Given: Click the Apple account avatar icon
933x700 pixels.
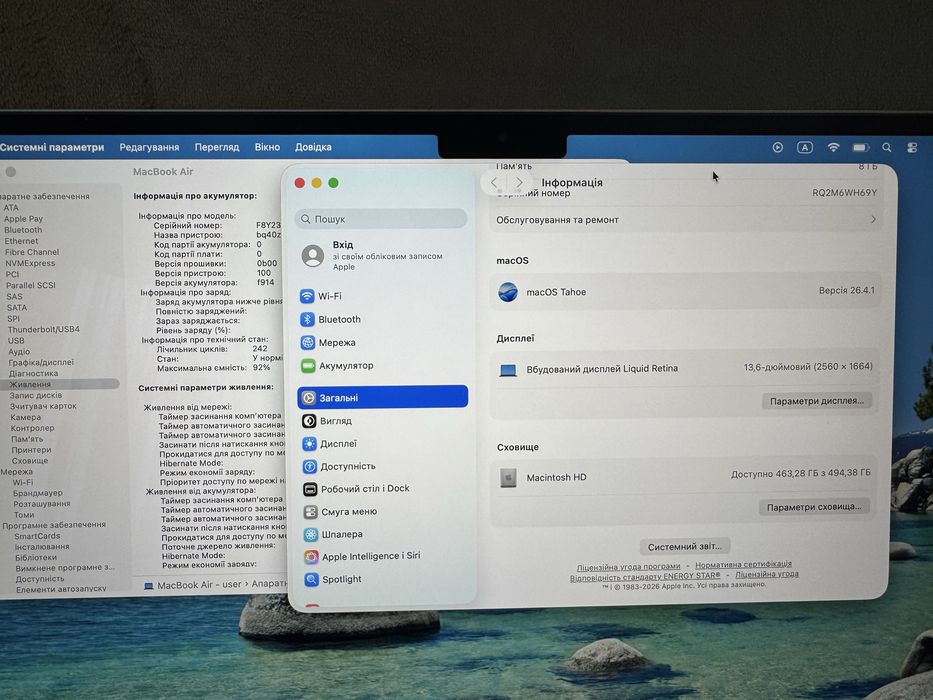Looking at the screenshot, I should pyautogui.click(x=312, y=256).
